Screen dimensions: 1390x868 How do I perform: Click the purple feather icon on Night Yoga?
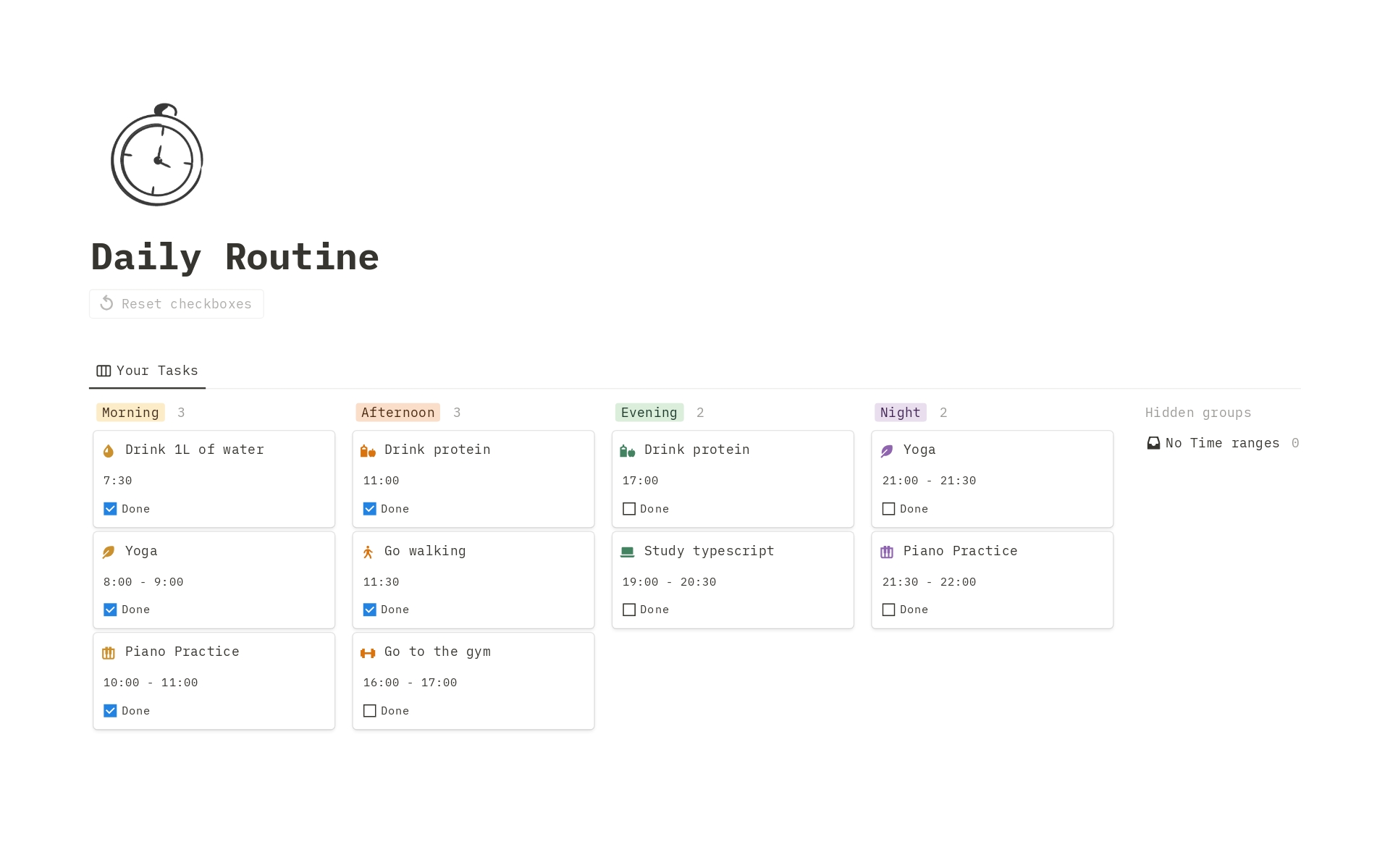887,451
